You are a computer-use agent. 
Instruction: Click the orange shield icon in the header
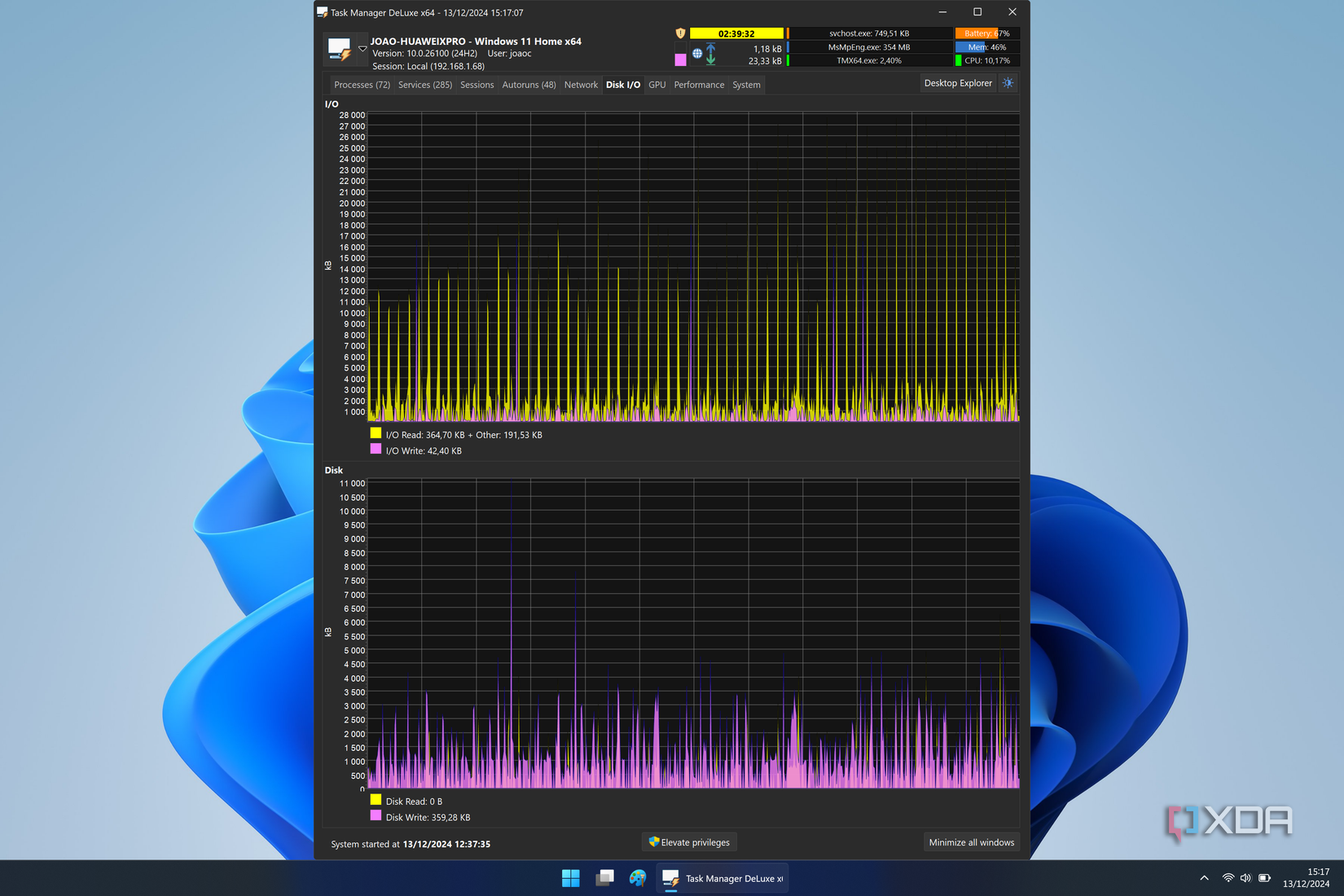click(x=680, y=33)
